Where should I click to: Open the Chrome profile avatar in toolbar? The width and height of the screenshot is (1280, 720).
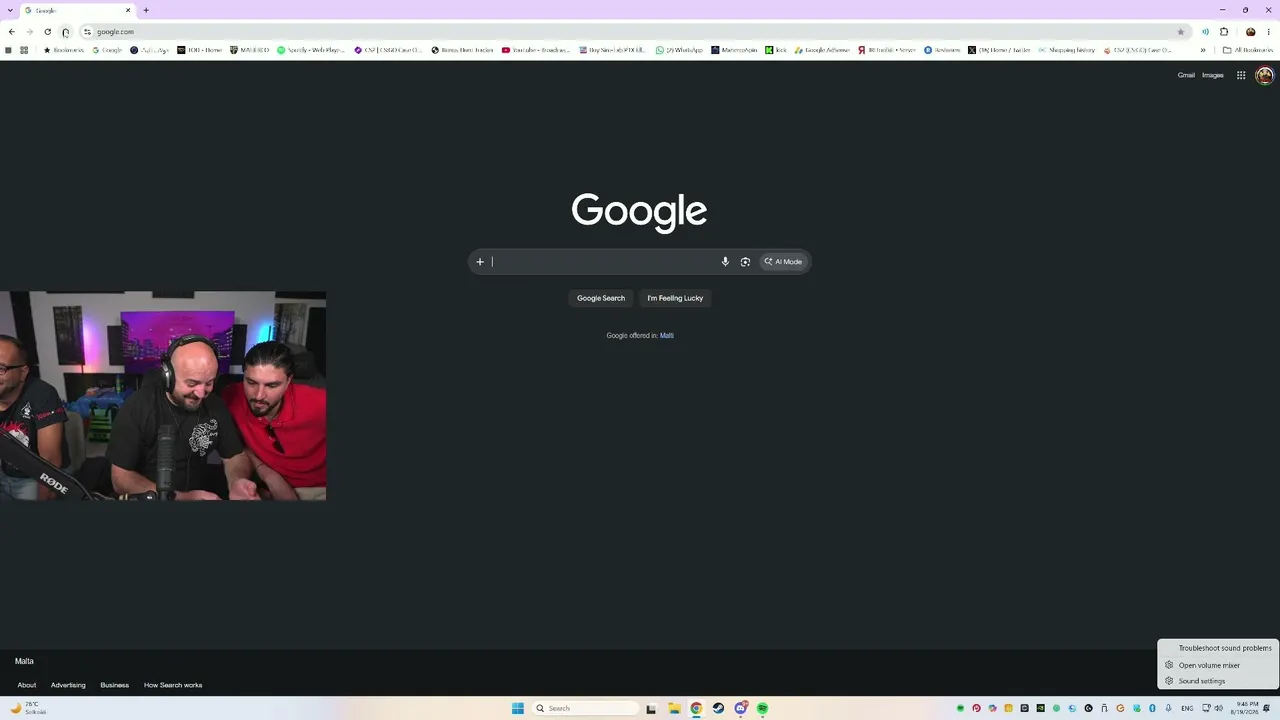coord(1250,32)
